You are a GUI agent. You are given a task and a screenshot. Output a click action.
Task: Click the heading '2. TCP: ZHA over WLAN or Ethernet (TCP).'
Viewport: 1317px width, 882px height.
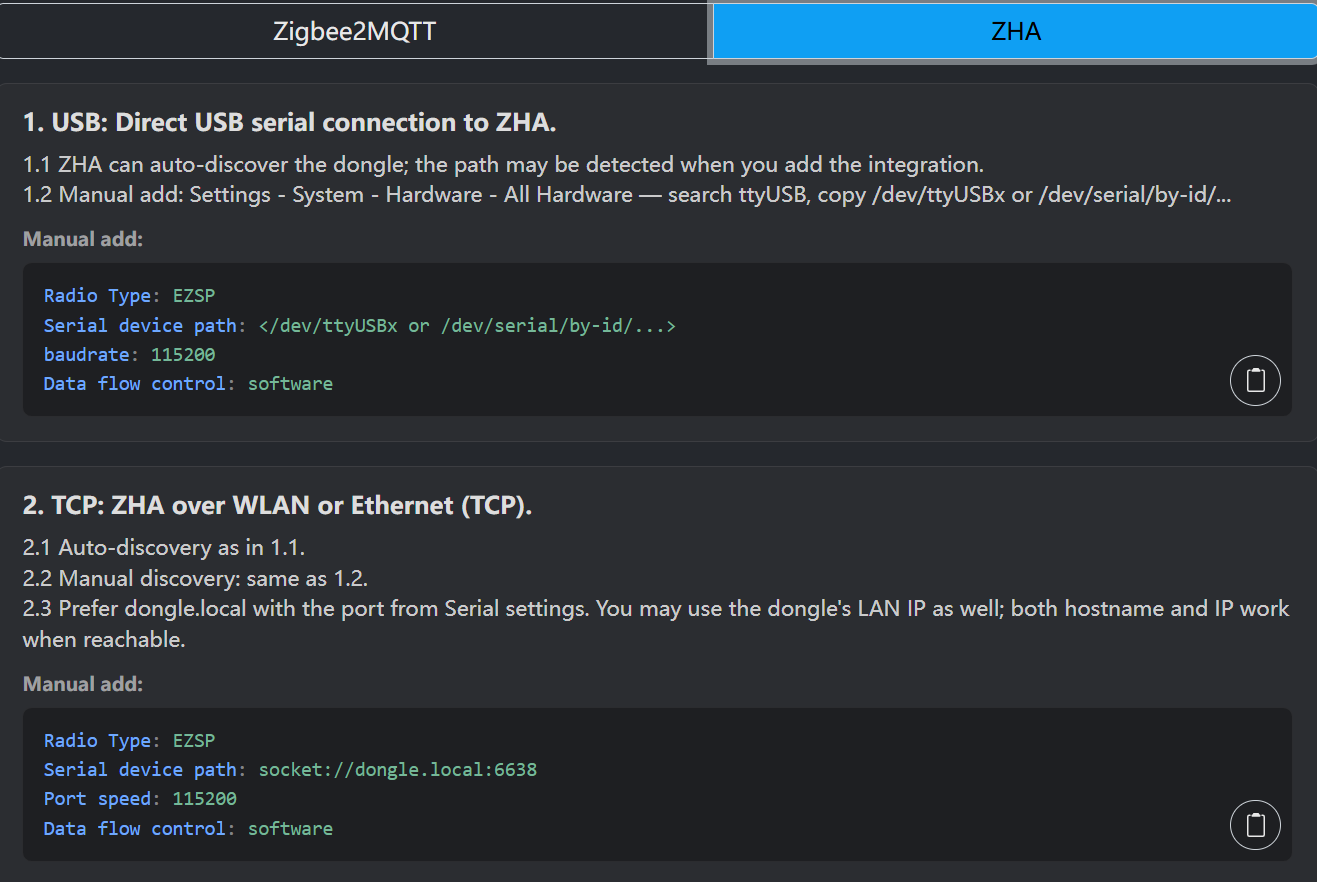277,506
